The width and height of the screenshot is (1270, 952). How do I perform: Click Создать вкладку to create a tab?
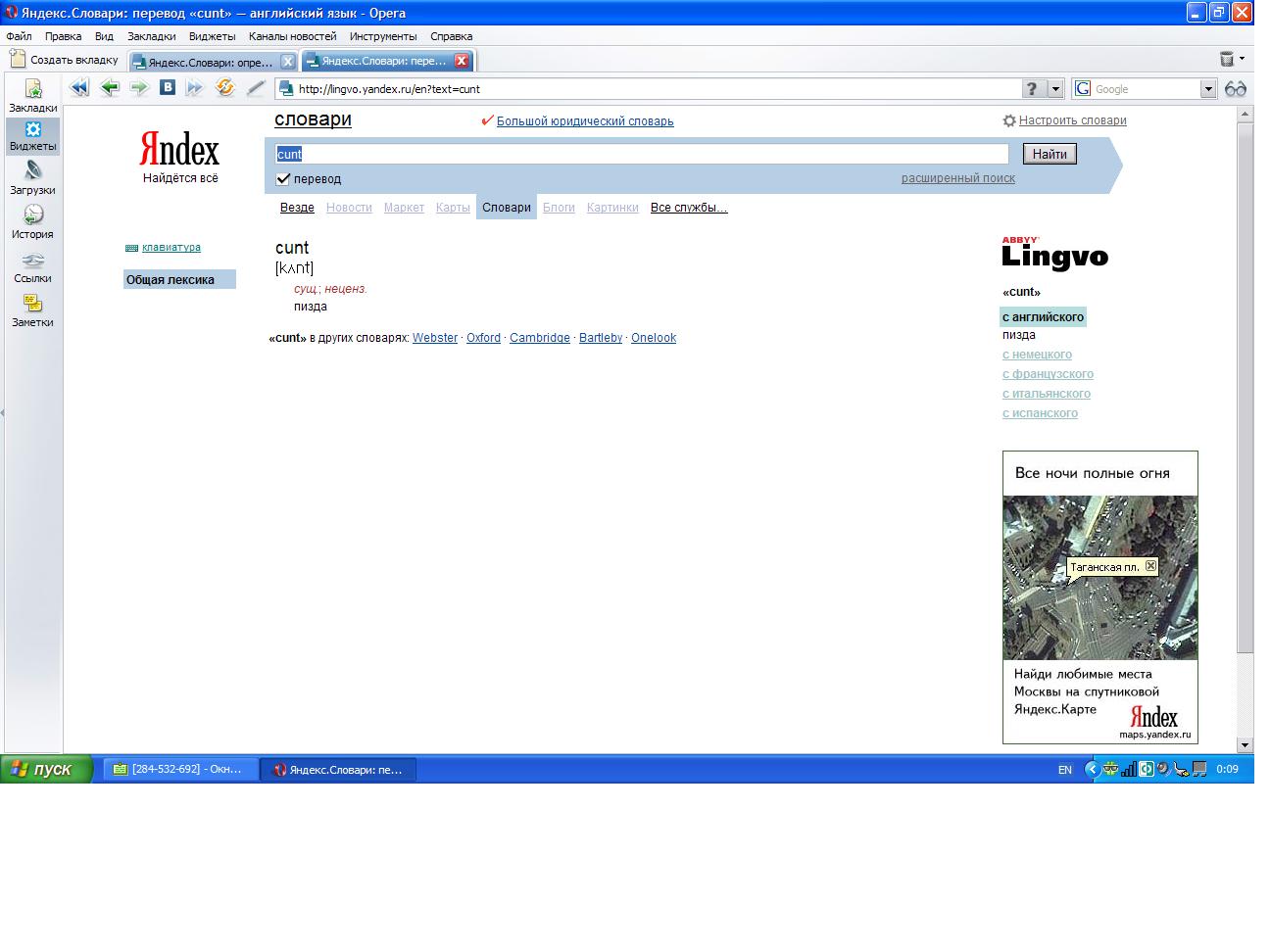point(65,60)
